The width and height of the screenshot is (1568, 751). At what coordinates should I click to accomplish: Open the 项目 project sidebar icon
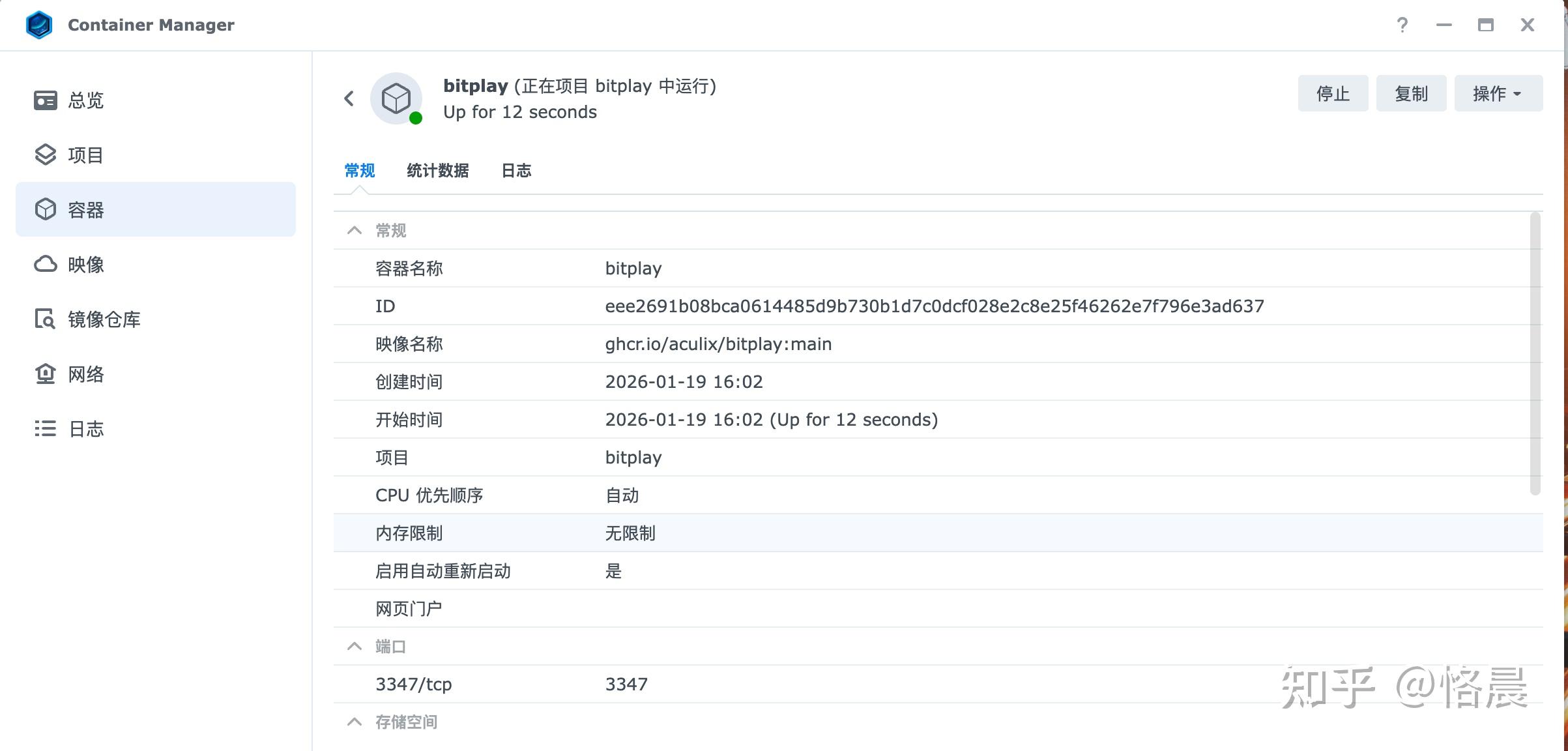pos(46,155)
